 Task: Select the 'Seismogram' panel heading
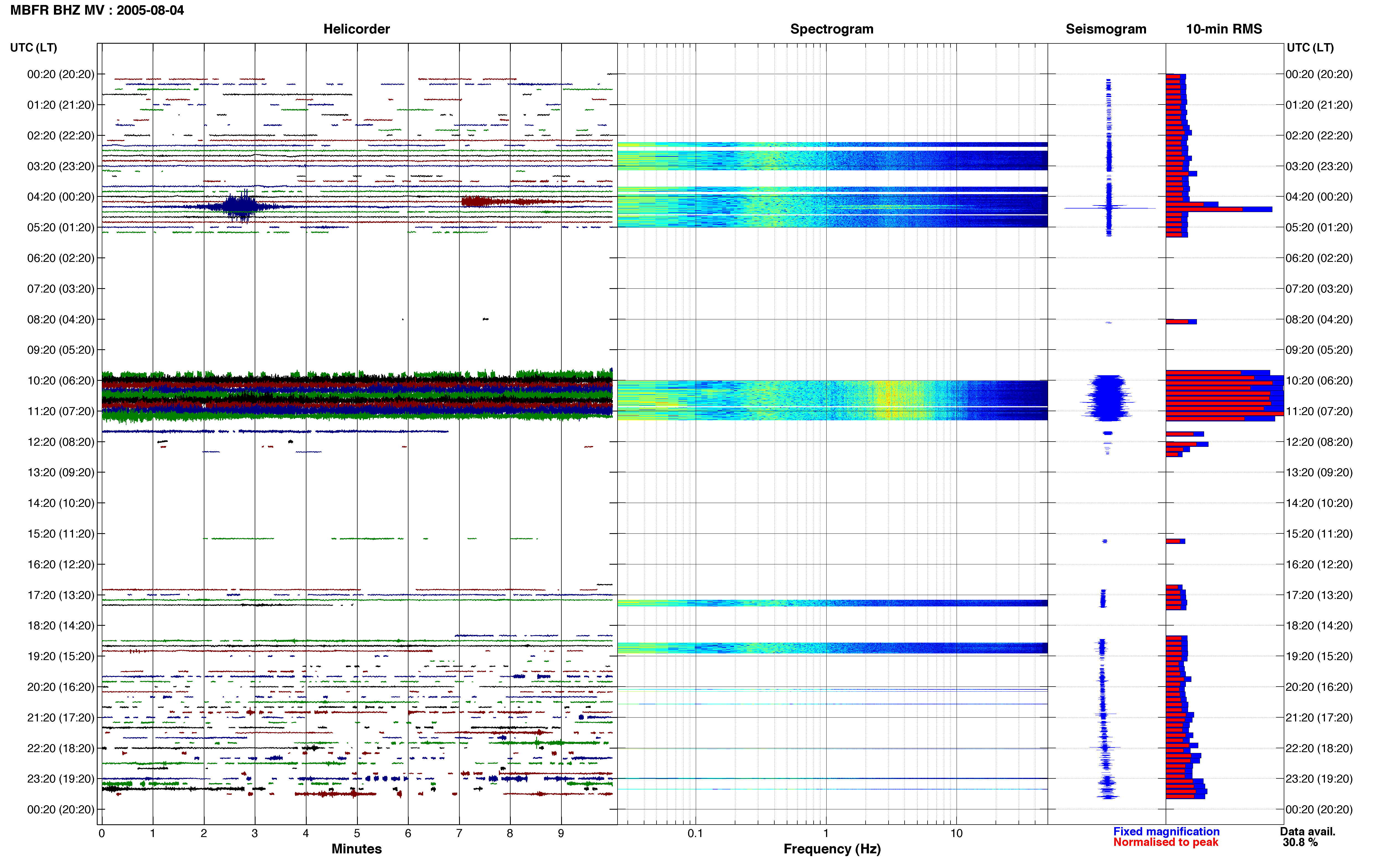click(x=1106, y=29)
